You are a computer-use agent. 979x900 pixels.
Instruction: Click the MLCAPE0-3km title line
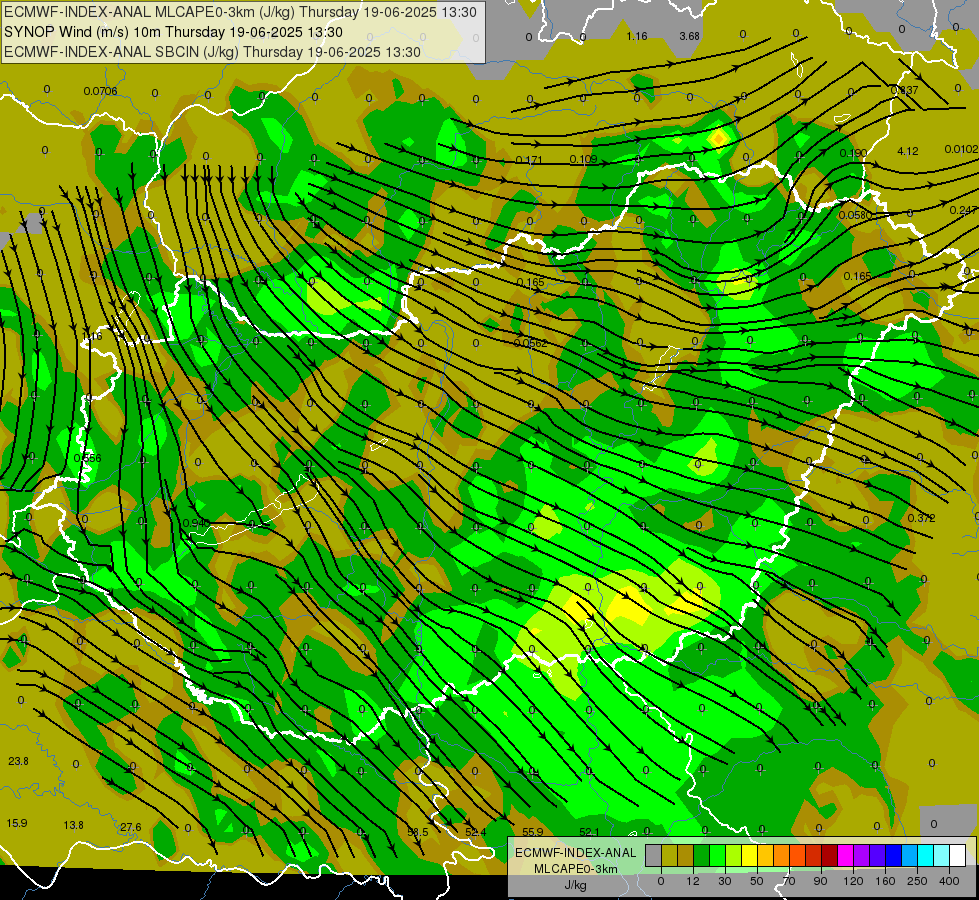(x=240, y=12)
